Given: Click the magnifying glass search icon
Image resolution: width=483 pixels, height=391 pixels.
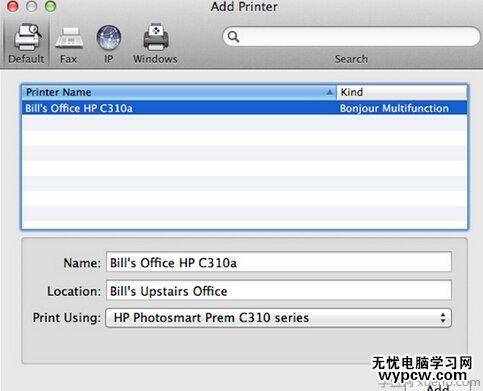Looking at the screenshot, I should pyautogui.click(x=233, y=37).
